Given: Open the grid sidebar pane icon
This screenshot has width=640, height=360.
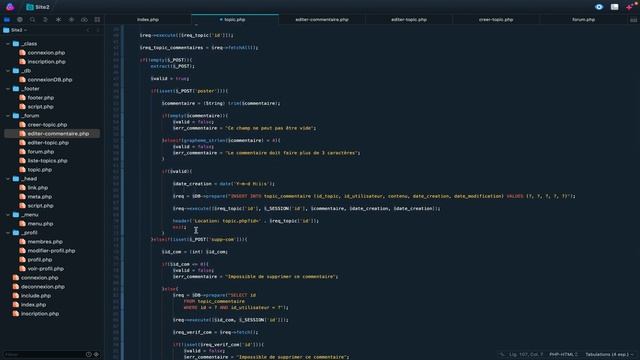Looking at the screenshot, I should click(97, 20).
